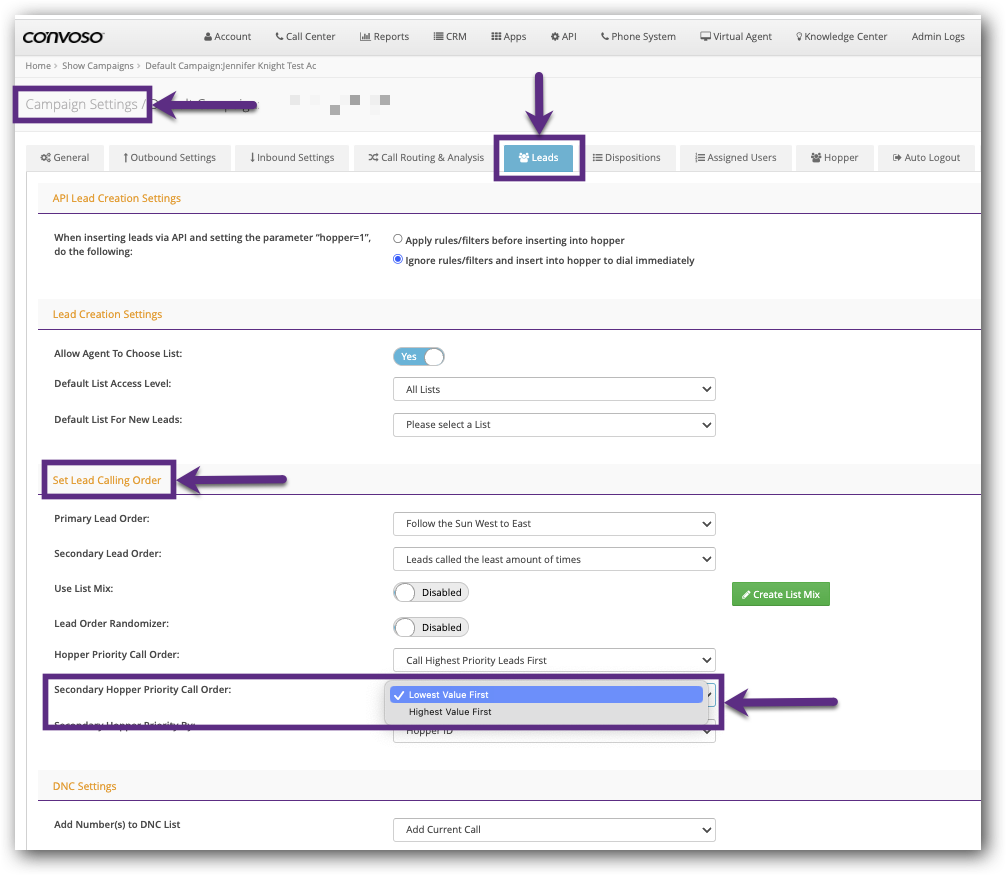
Task: Click the down arrow icon on Inbound Settings
Action: tap(252, 158)
